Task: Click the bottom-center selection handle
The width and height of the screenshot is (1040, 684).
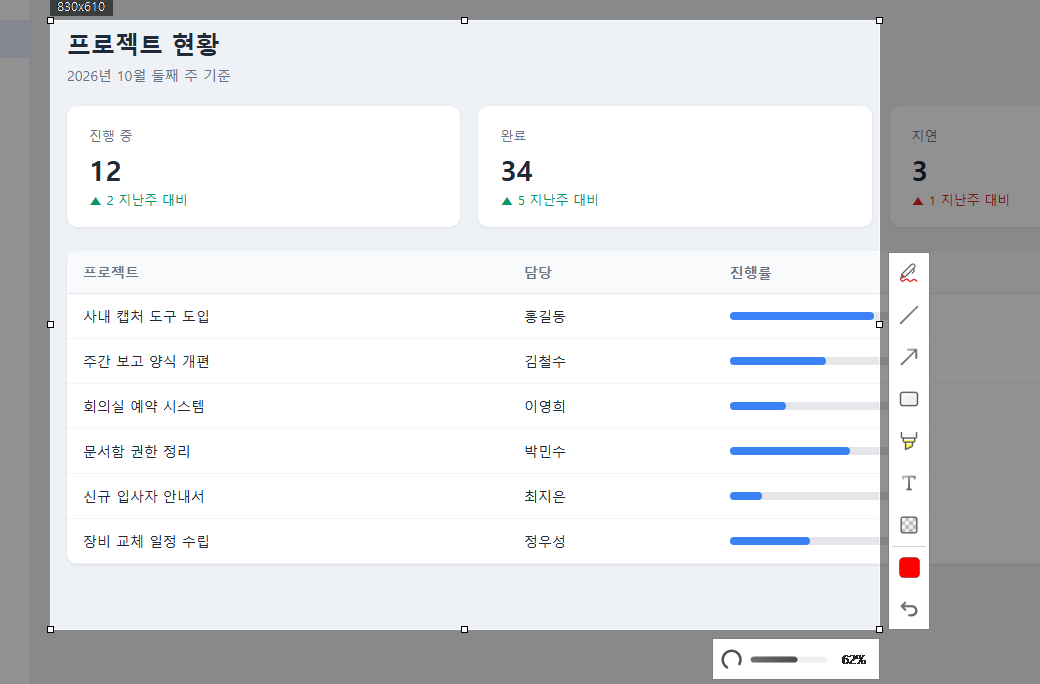Action: [x=464, y=629]
